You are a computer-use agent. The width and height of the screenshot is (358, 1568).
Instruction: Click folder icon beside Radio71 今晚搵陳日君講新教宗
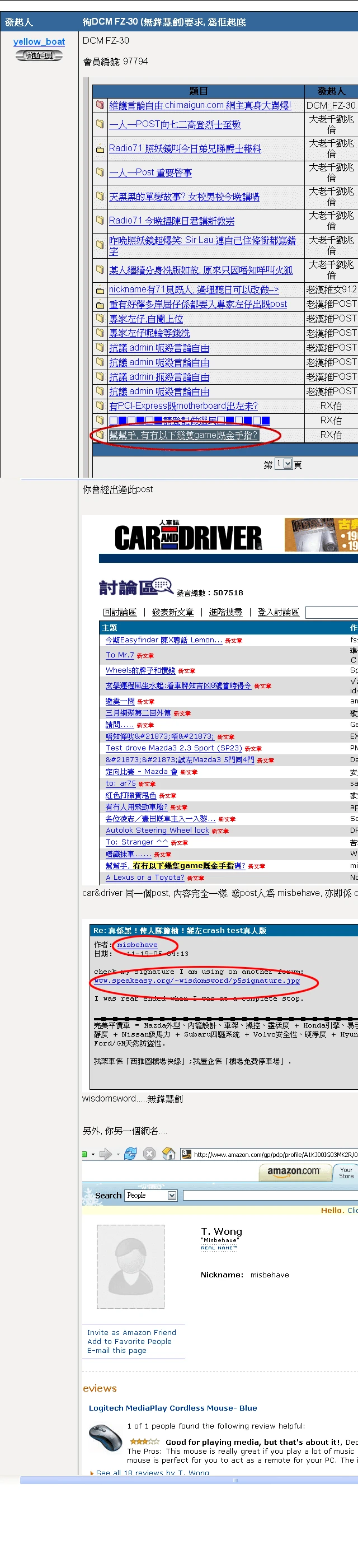coord(100,220)
